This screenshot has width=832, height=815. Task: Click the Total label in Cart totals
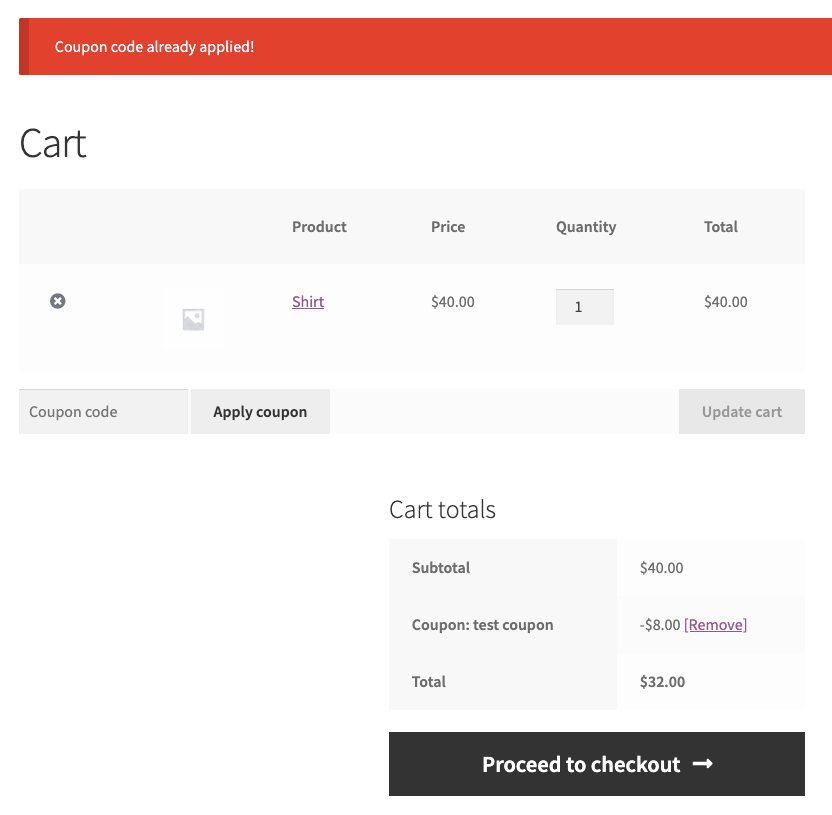click(x=429, y=682)
